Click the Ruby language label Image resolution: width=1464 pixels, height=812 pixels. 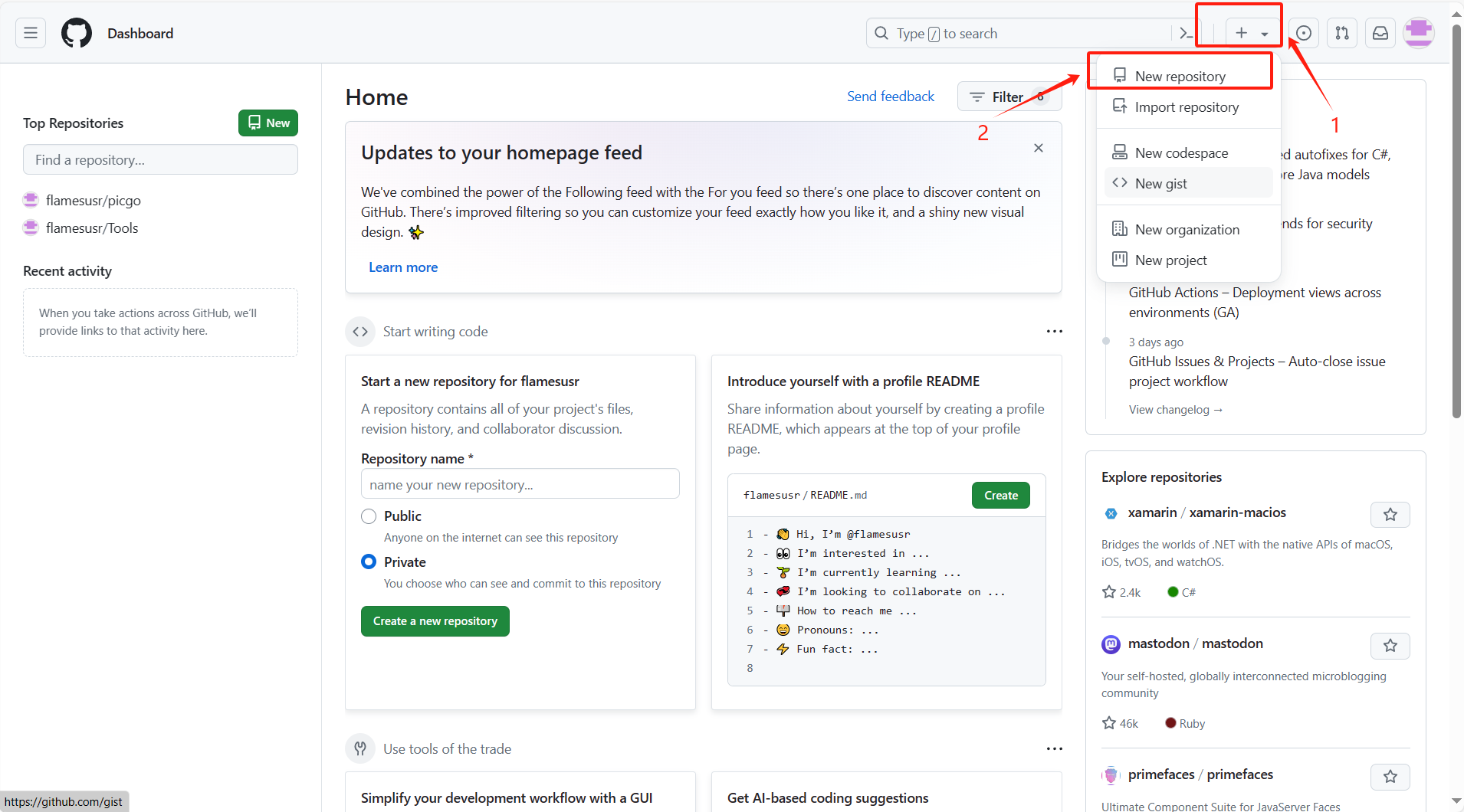tap(1192, 724)
